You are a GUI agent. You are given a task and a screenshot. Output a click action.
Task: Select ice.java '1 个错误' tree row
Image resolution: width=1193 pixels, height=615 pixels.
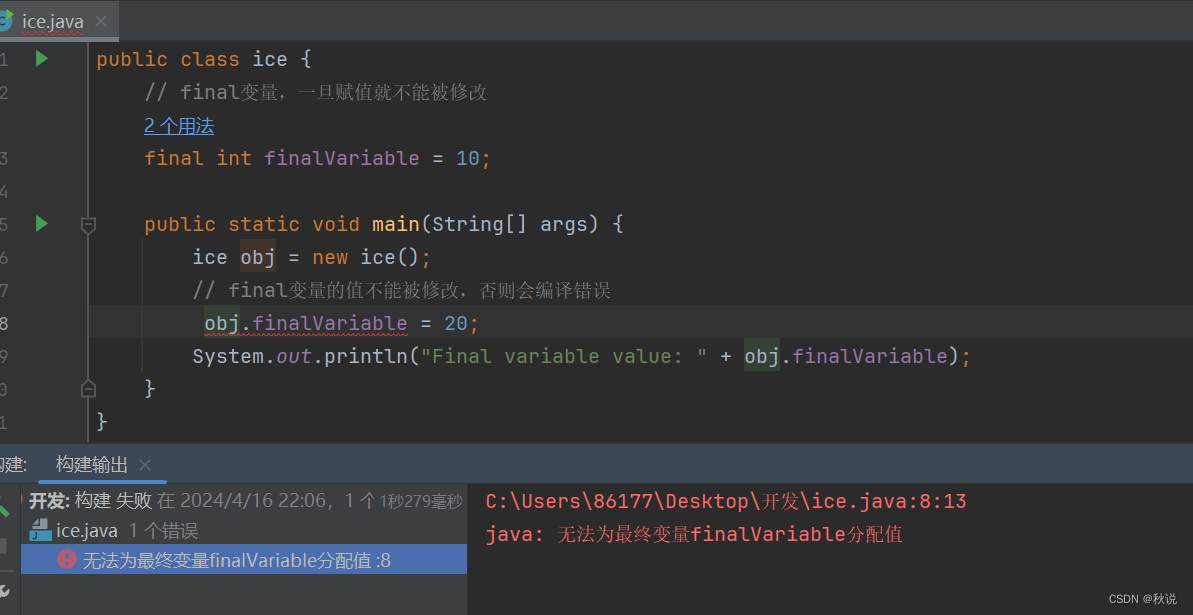(x=243, y=531)
